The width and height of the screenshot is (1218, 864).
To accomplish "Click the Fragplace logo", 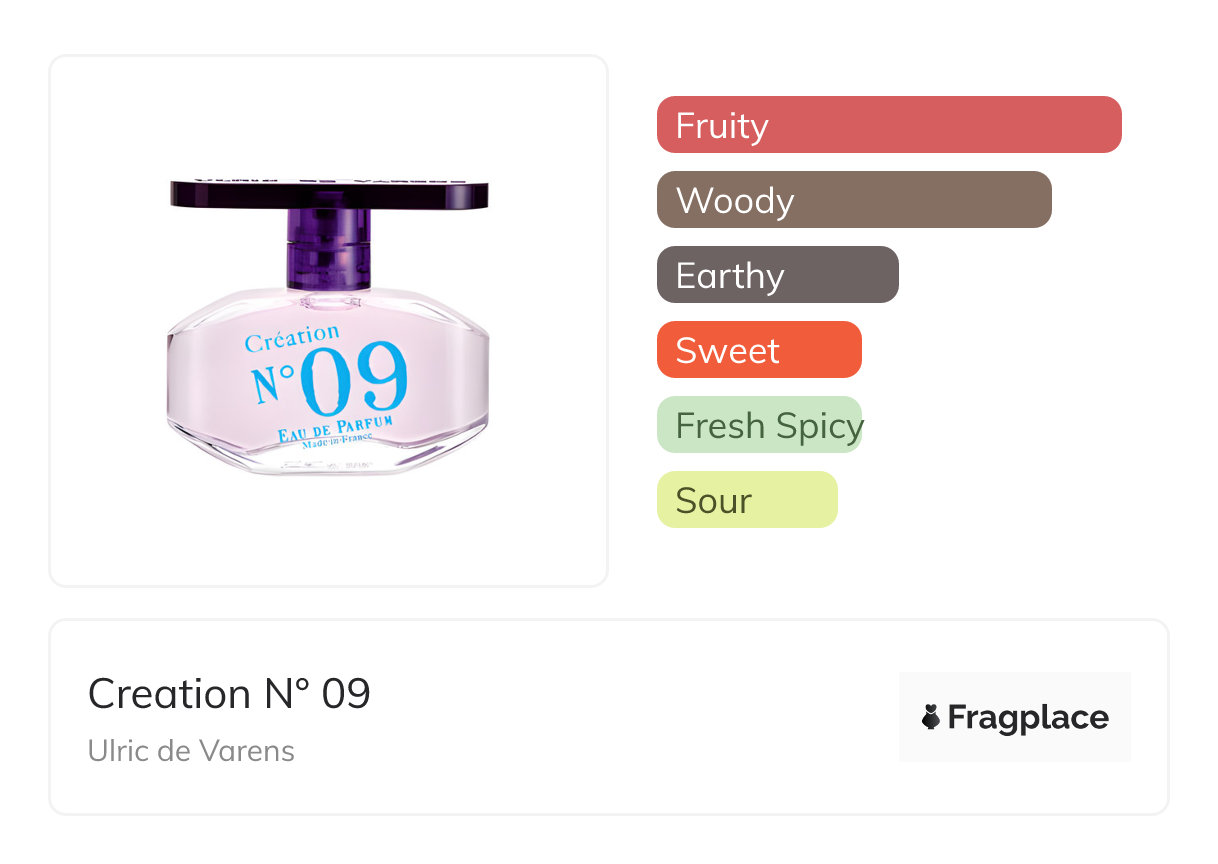I will click(x=1015, y=717).
